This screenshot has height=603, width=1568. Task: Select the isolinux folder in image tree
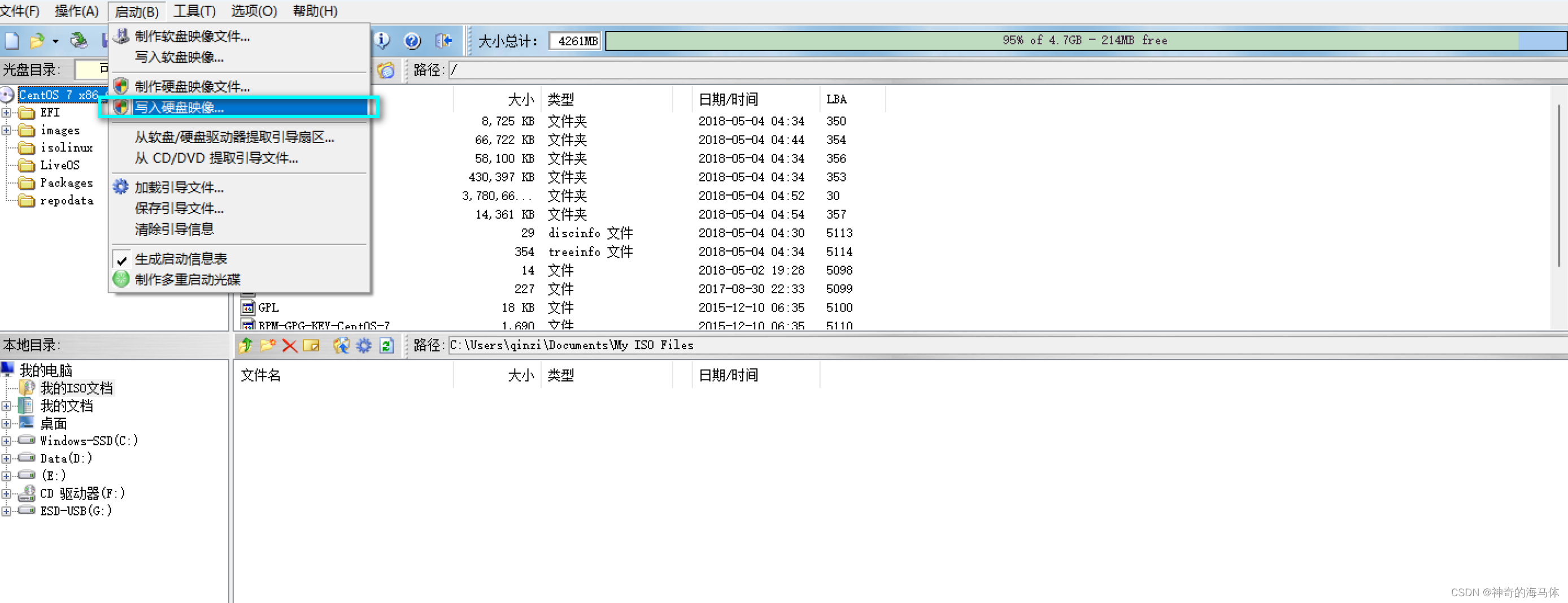[66, 148]
